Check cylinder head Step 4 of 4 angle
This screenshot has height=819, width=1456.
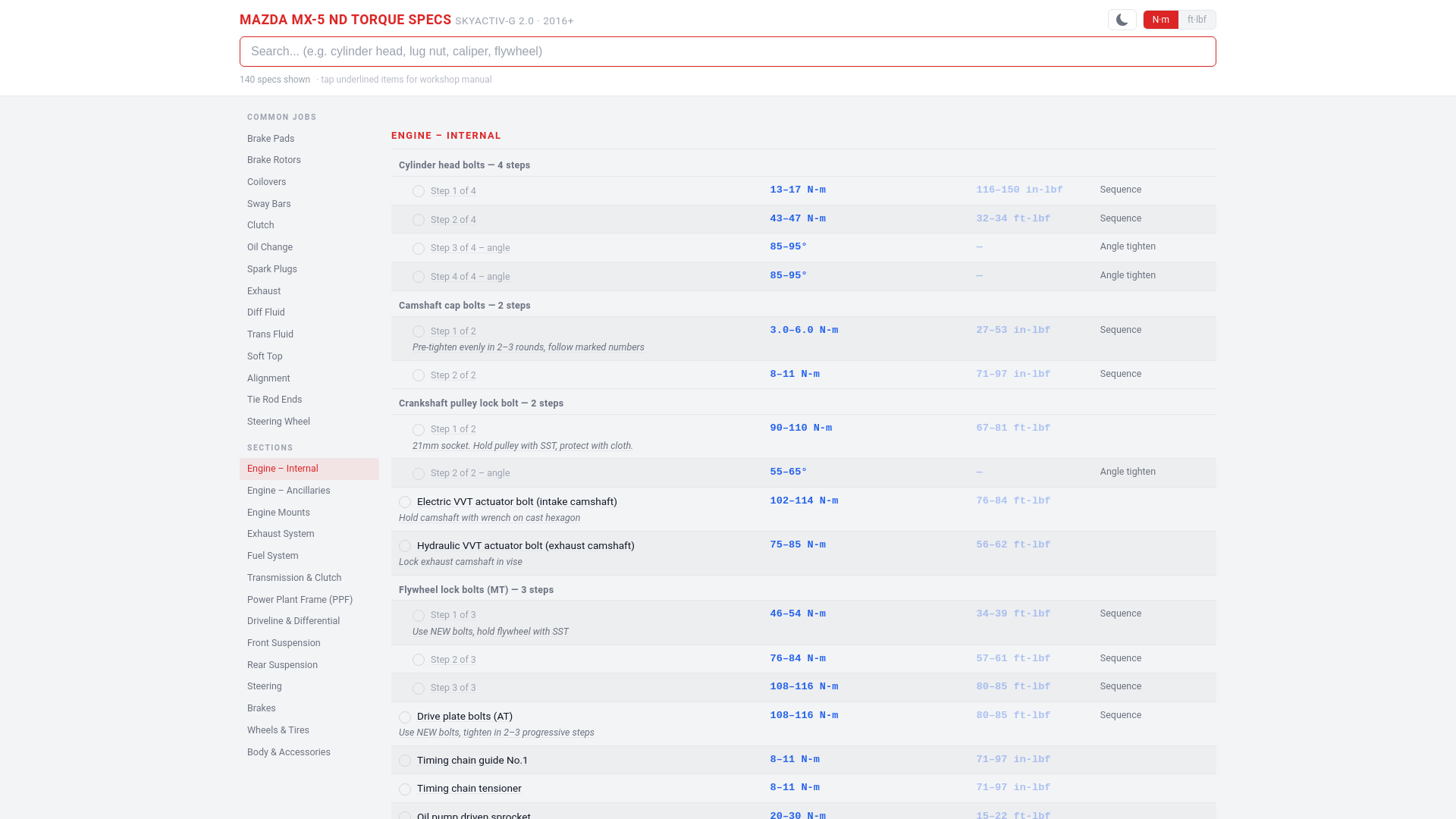click(419, 277)
